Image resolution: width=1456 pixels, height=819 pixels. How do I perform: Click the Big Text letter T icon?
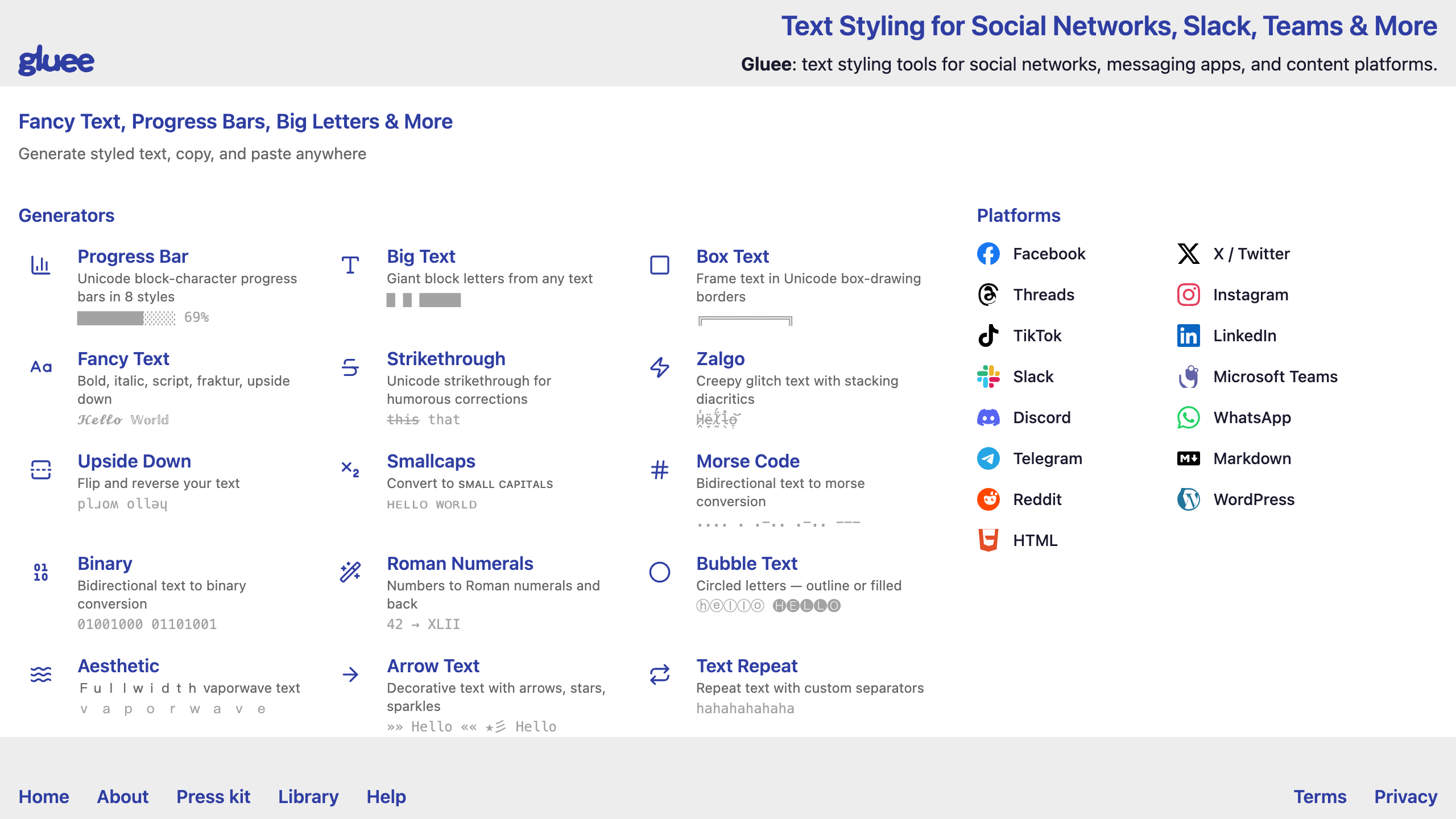pyautogui.click(x=350, y=265)
